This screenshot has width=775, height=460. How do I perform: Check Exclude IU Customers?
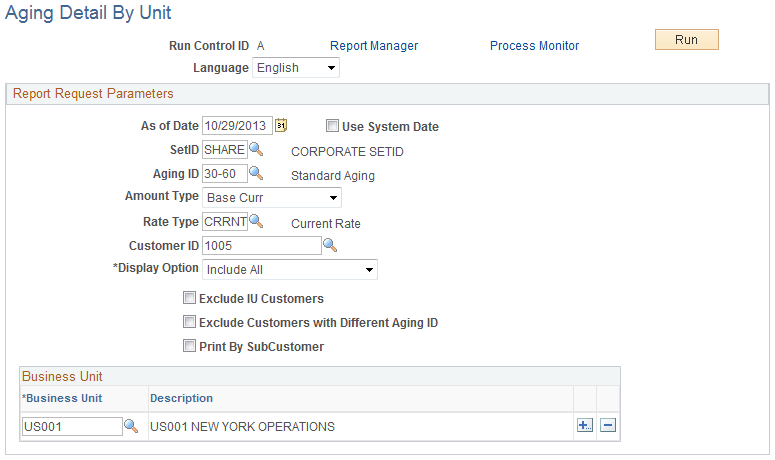[189, 298]
